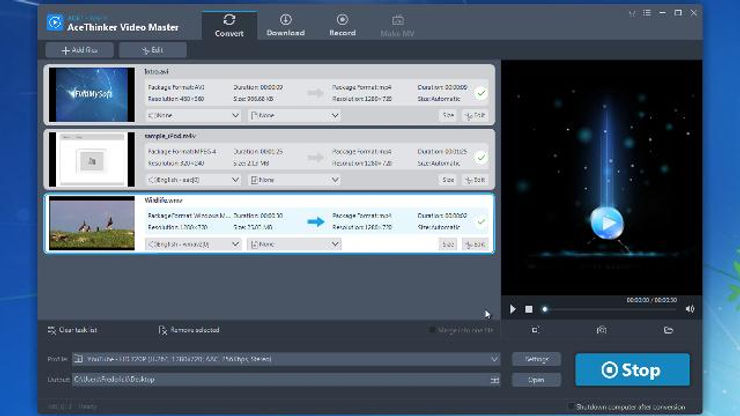Image resolution: width=740 pixels, height=416 pixels.
Task: Click the sample_iPod.m4v file name
Action: coord(170,136)
